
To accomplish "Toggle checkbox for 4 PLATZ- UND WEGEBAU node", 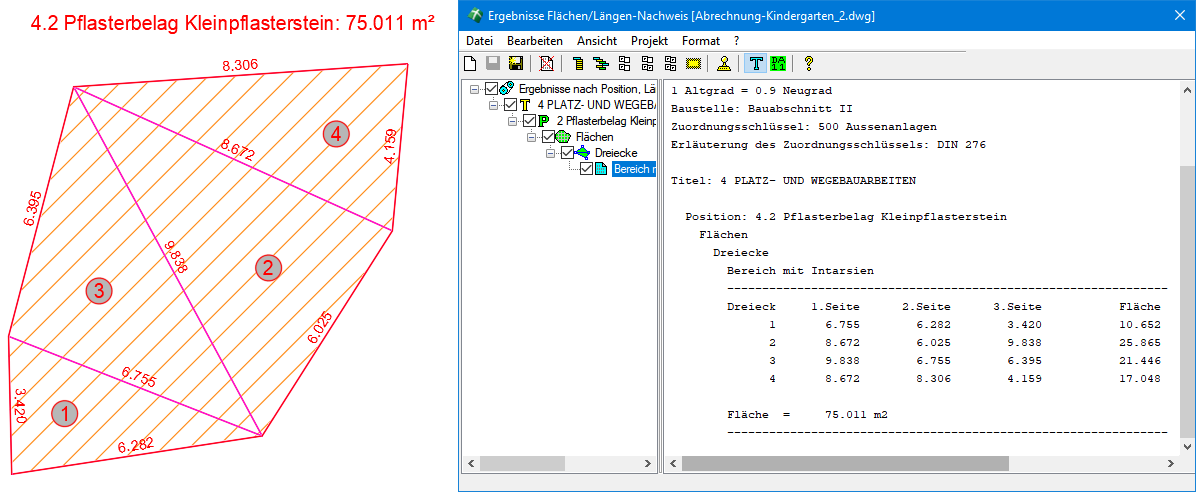I will 511,105.
